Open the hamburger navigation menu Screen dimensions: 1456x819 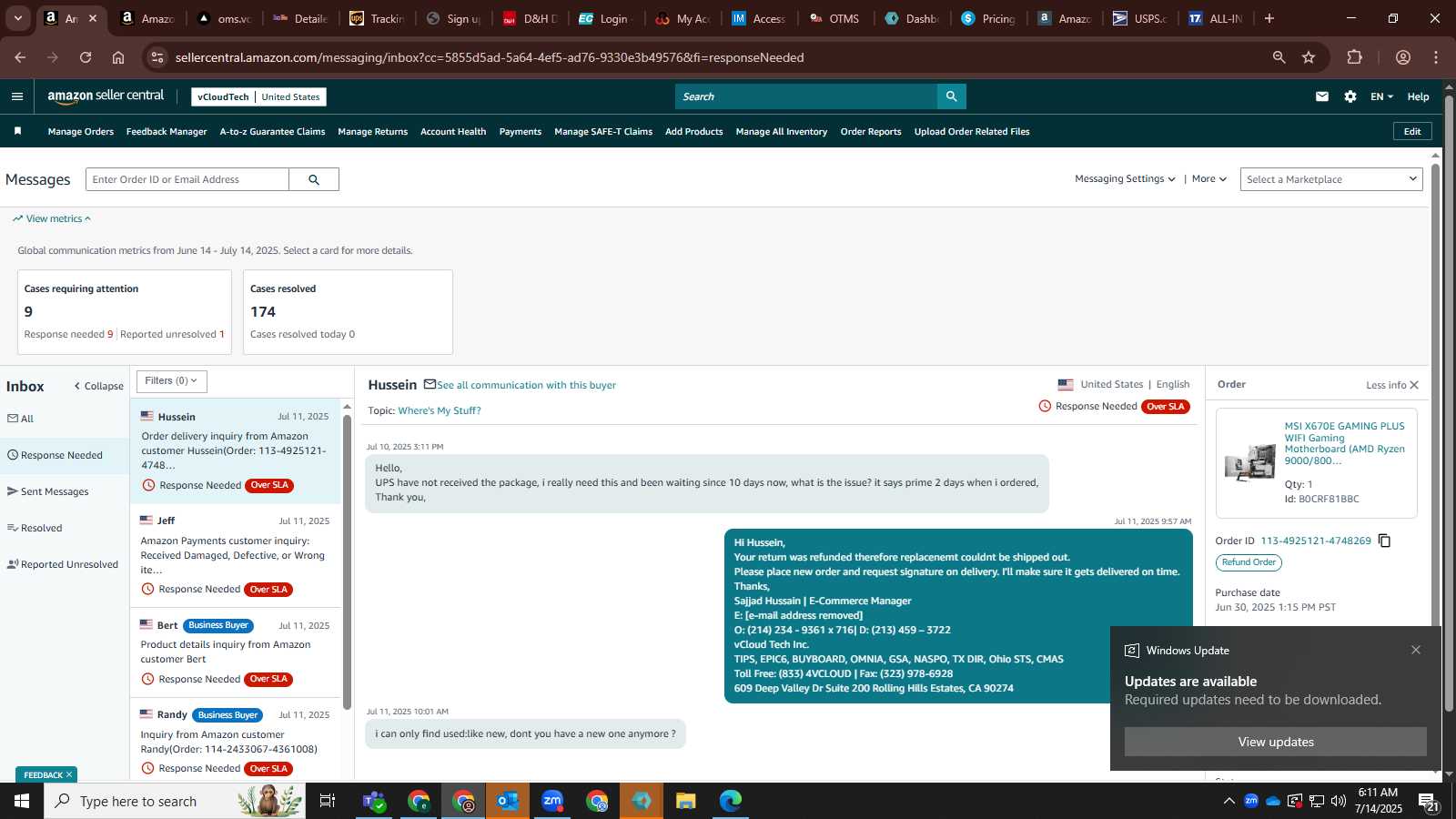point(16,96)
